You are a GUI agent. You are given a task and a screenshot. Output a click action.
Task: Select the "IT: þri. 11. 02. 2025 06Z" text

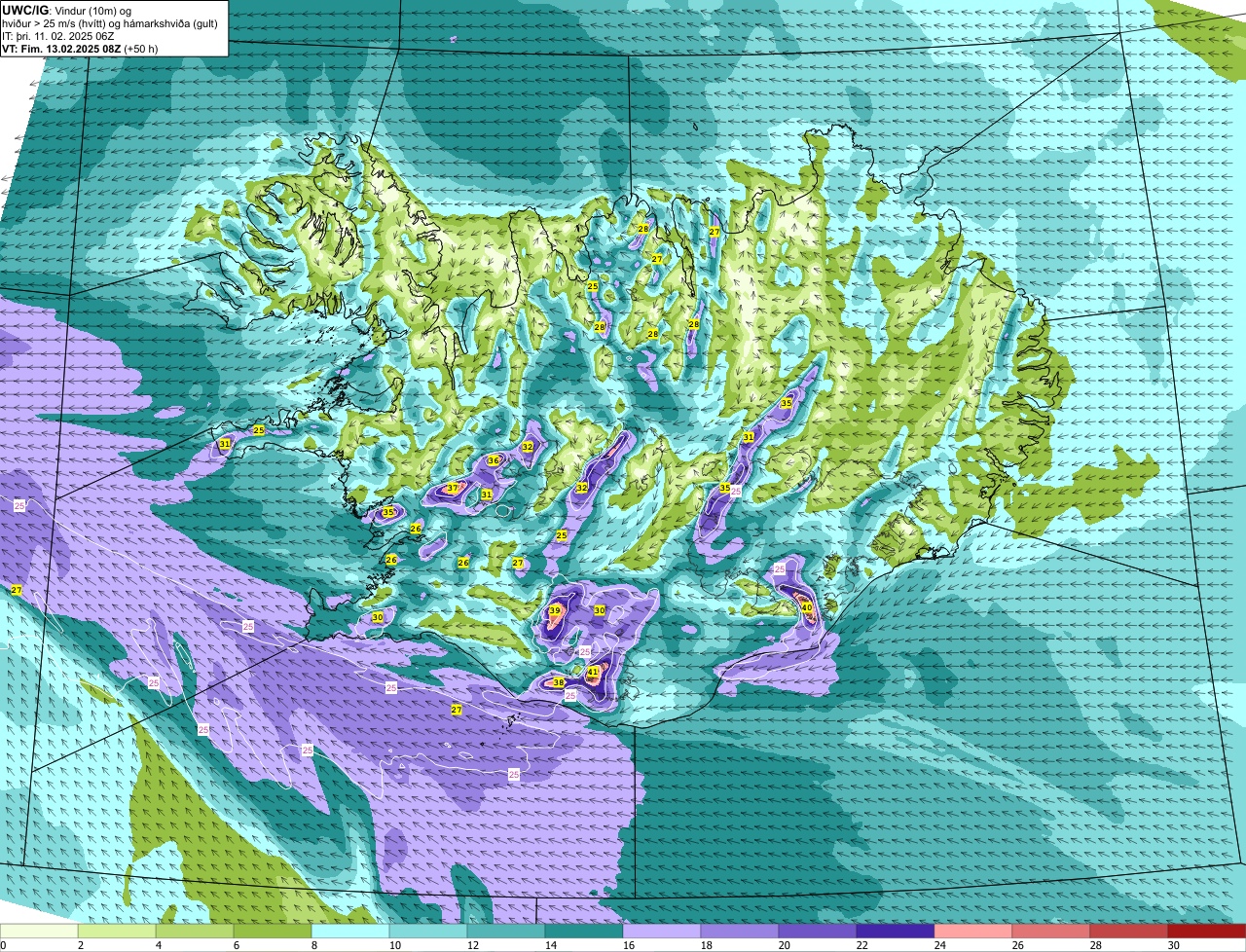click(x=58, y=36)
